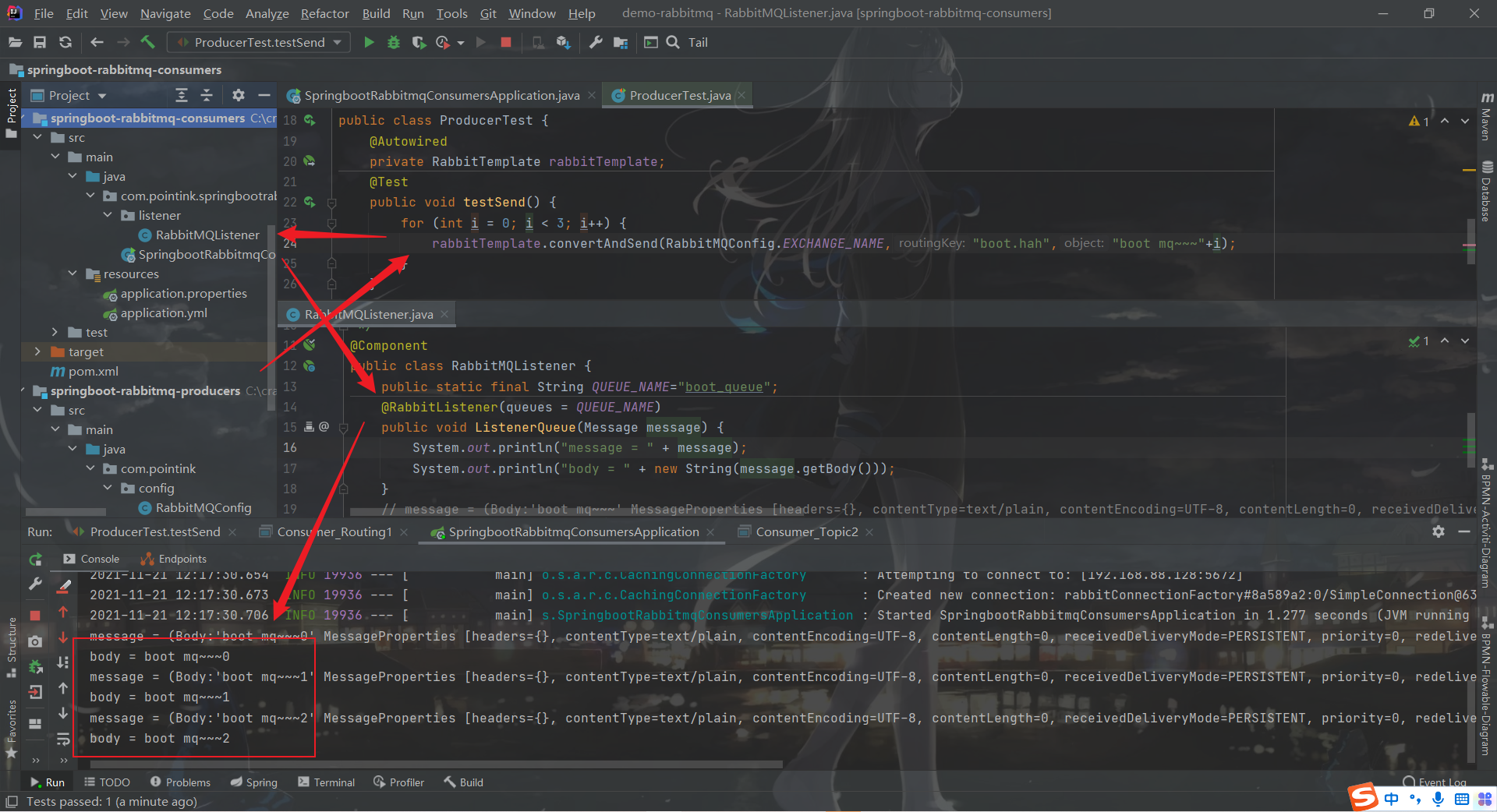Run ProducerTest.testSend with green play icon

coord(369,43)
